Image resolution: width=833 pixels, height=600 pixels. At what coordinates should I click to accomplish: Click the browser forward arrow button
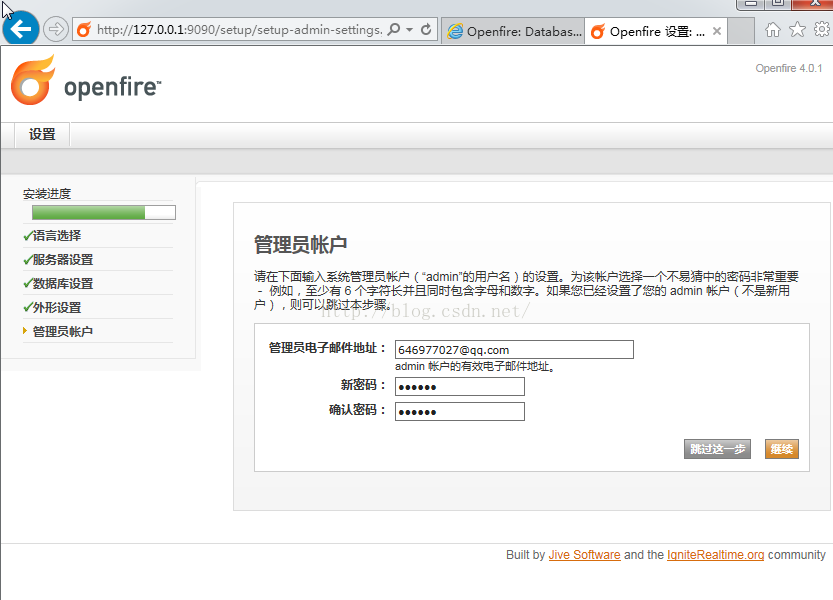(56, 29)
